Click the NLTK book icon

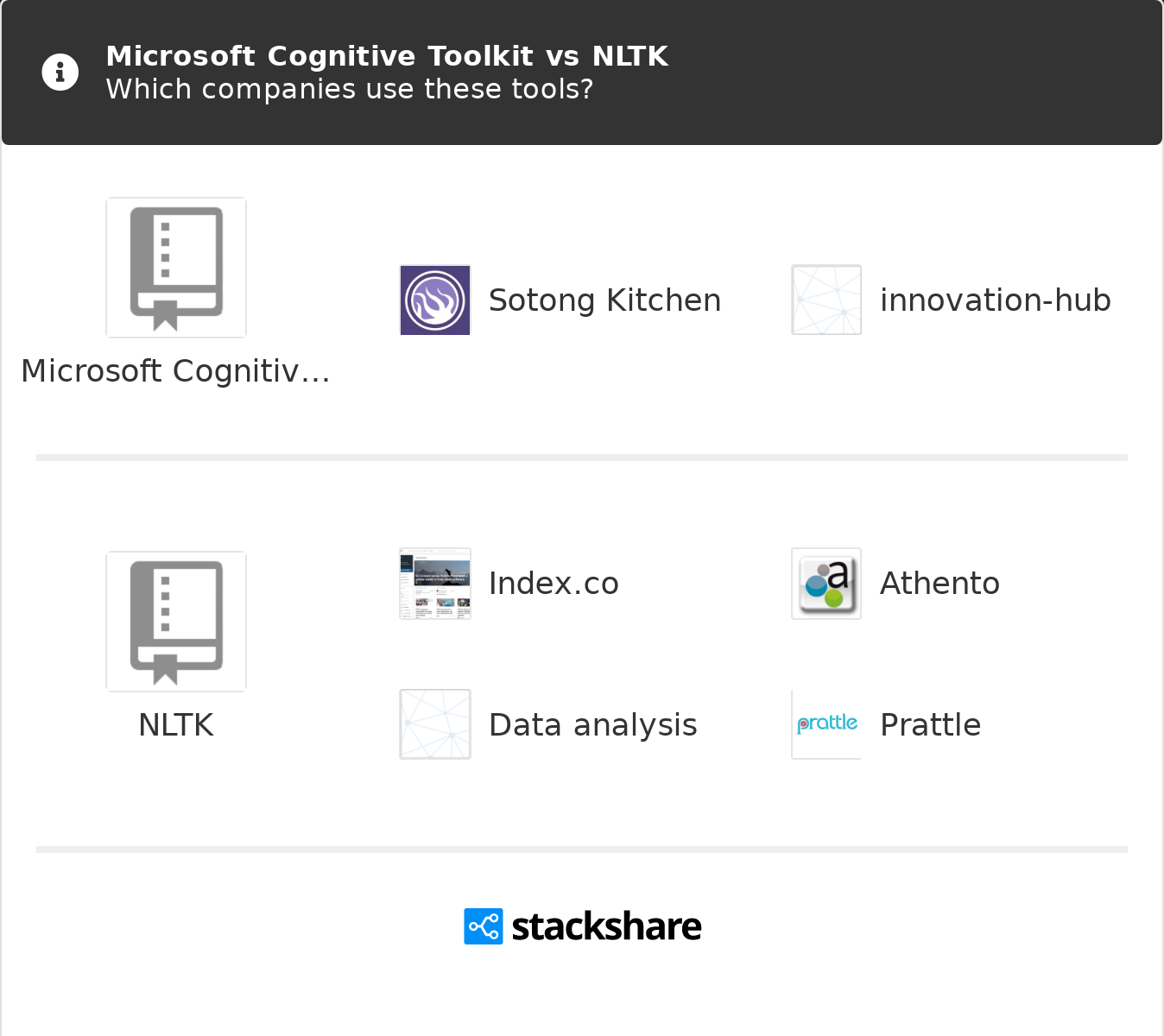point(176,622)
